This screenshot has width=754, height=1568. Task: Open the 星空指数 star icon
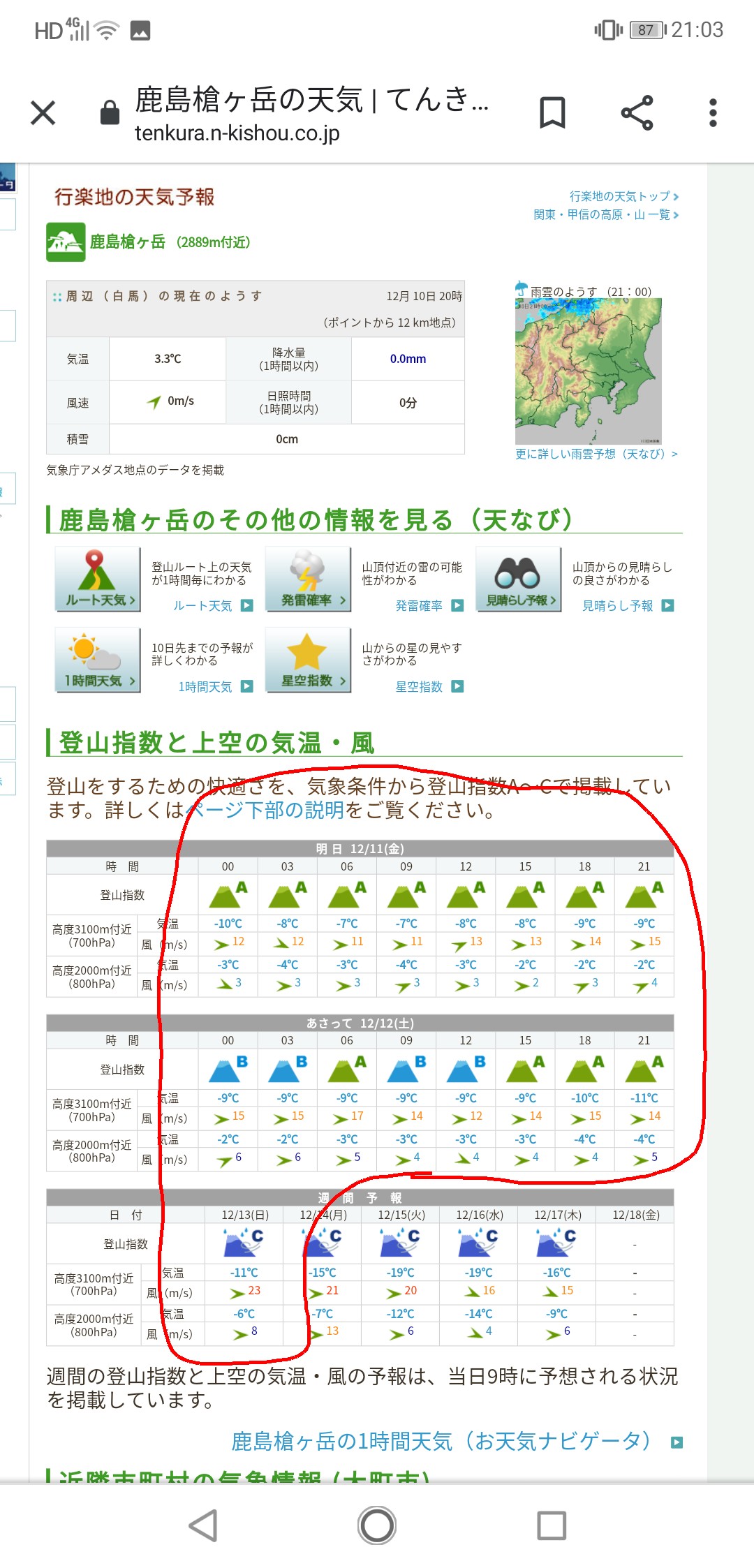pyautogui.click(x=308, y=660)
